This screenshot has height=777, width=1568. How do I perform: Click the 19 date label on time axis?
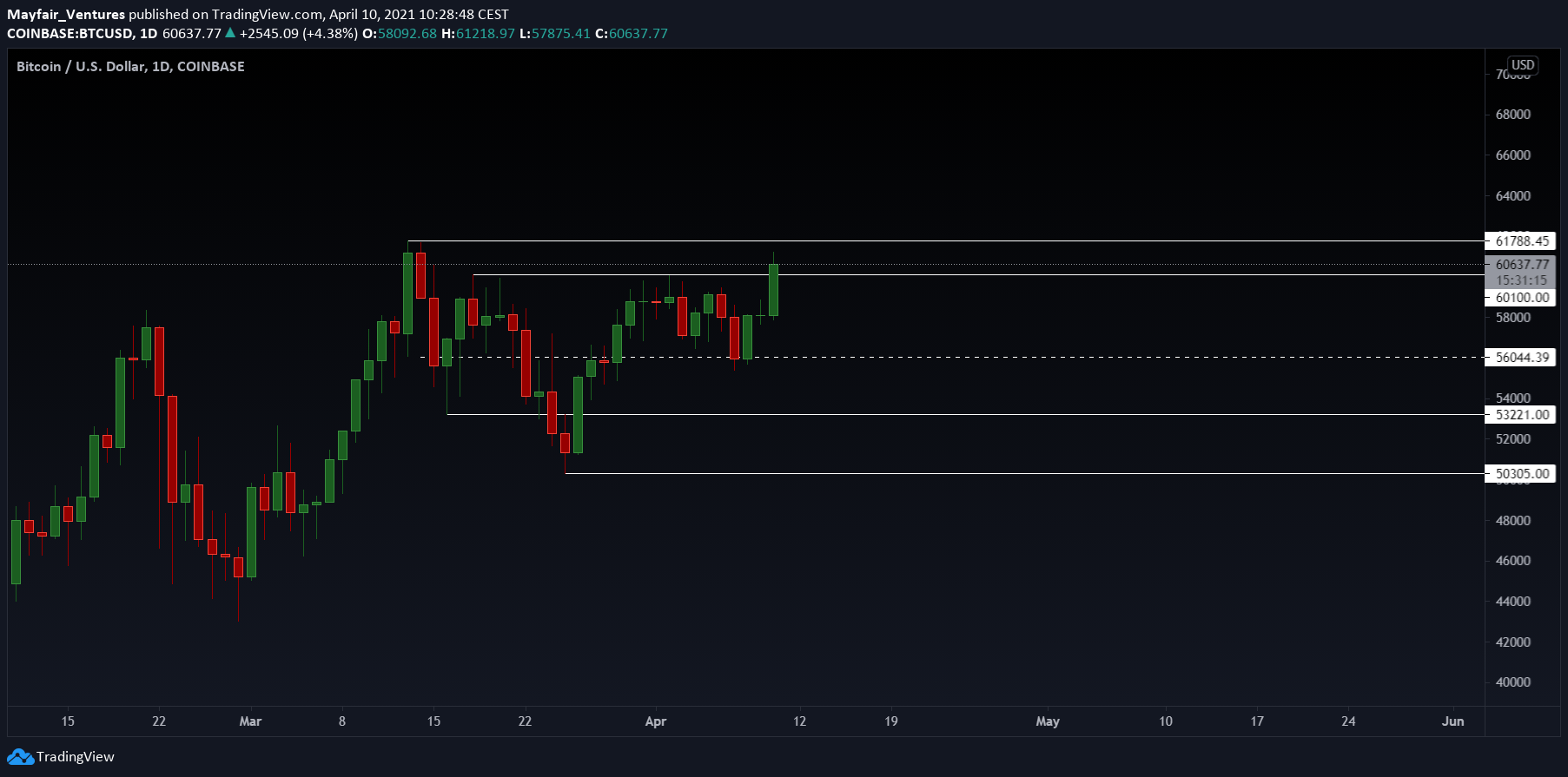point(891,721)
